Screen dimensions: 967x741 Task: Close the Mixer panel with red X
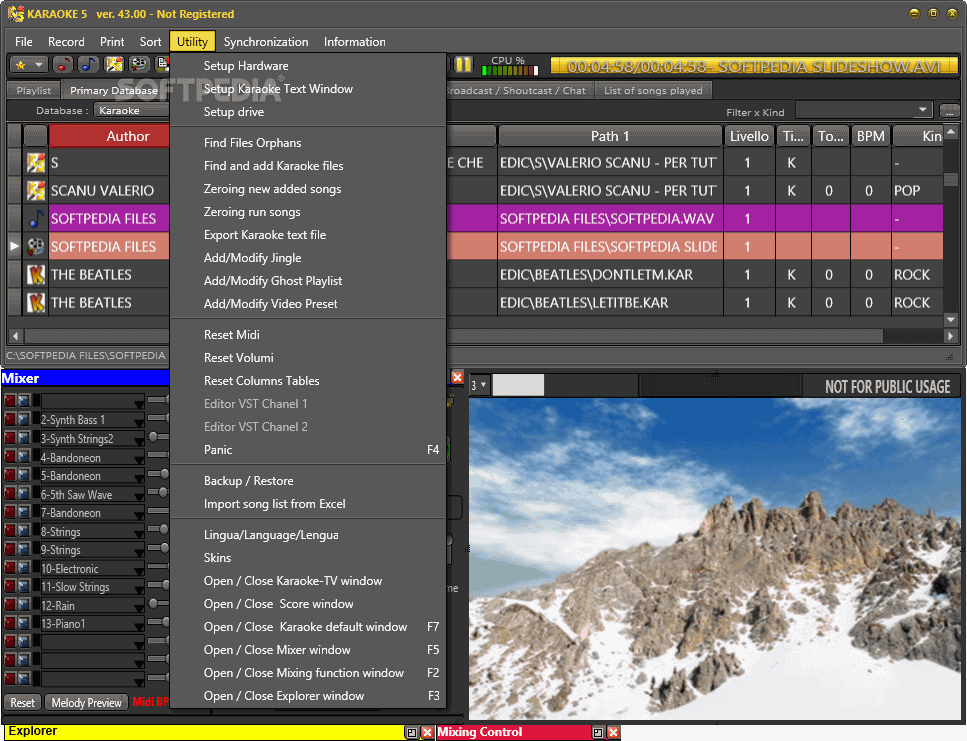click(x=457, y=377)
